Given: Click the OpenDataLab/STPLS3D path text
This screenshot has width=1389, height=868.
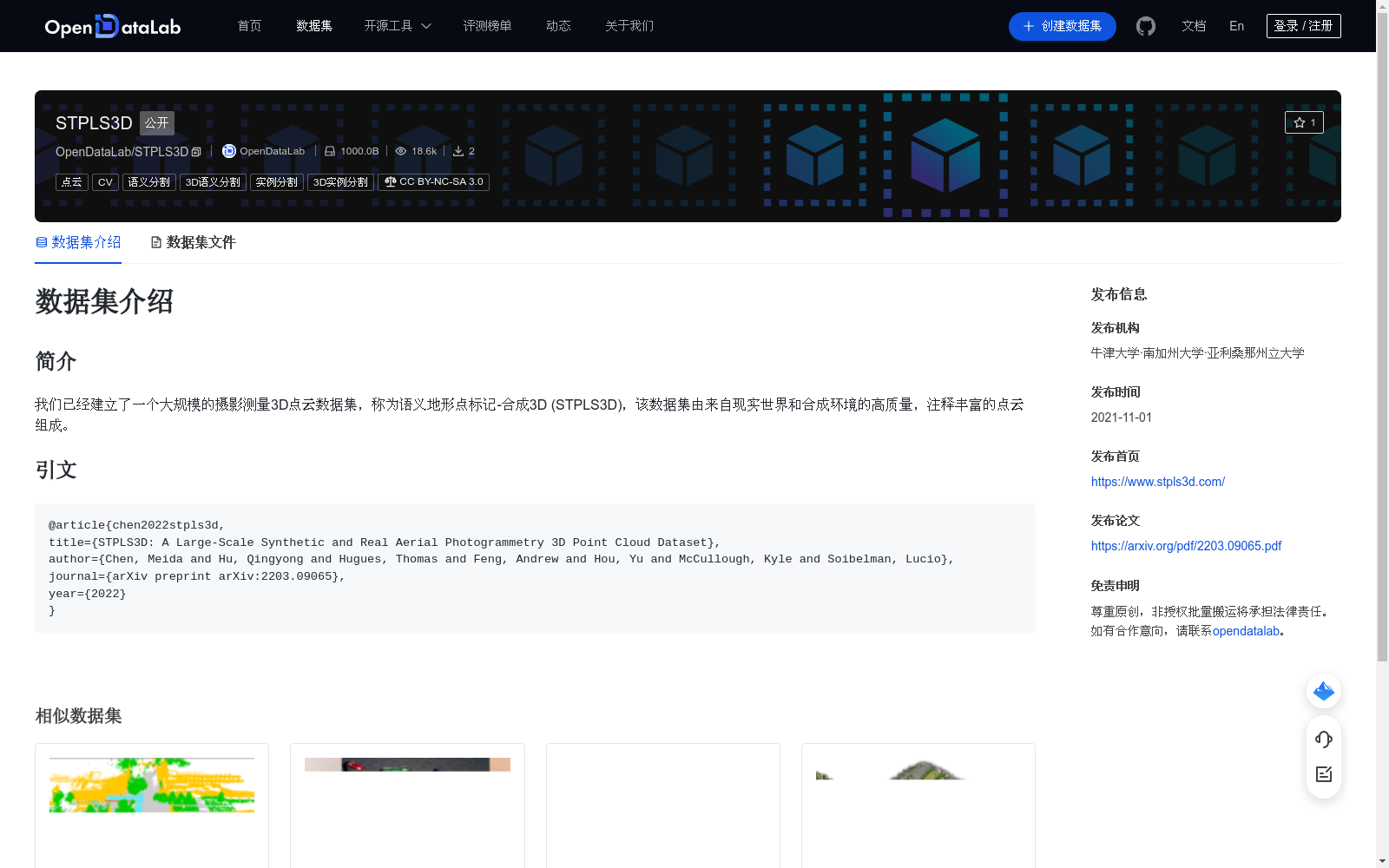Looking at the screenshot, I should point(122,152).
